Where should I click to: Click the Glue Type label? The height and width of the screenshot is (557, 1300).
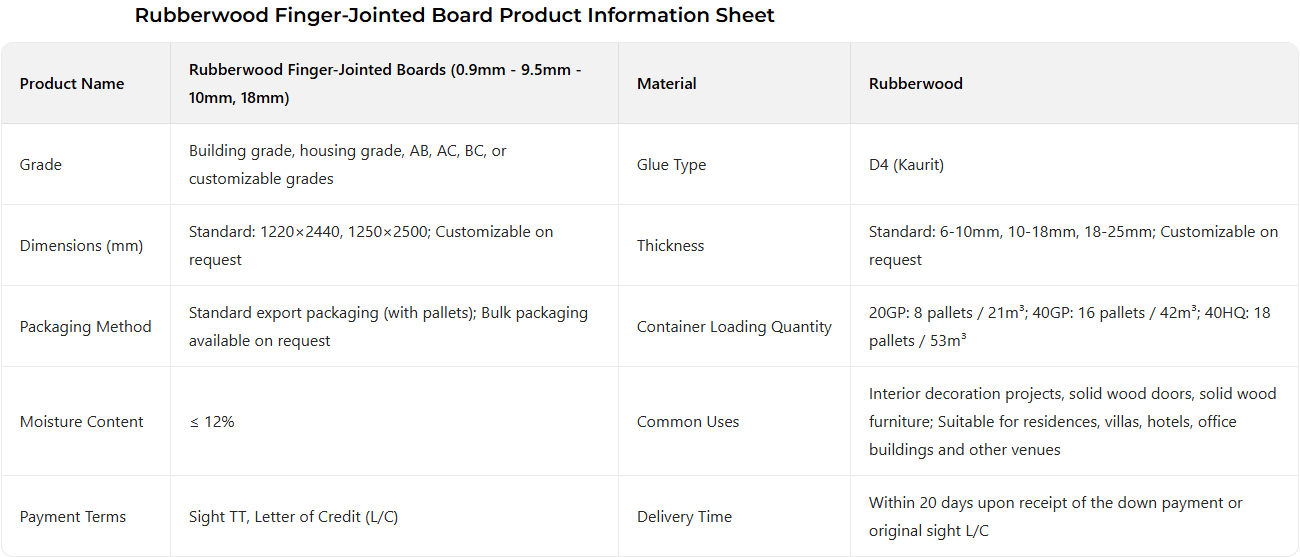click(x=671, y=165)
